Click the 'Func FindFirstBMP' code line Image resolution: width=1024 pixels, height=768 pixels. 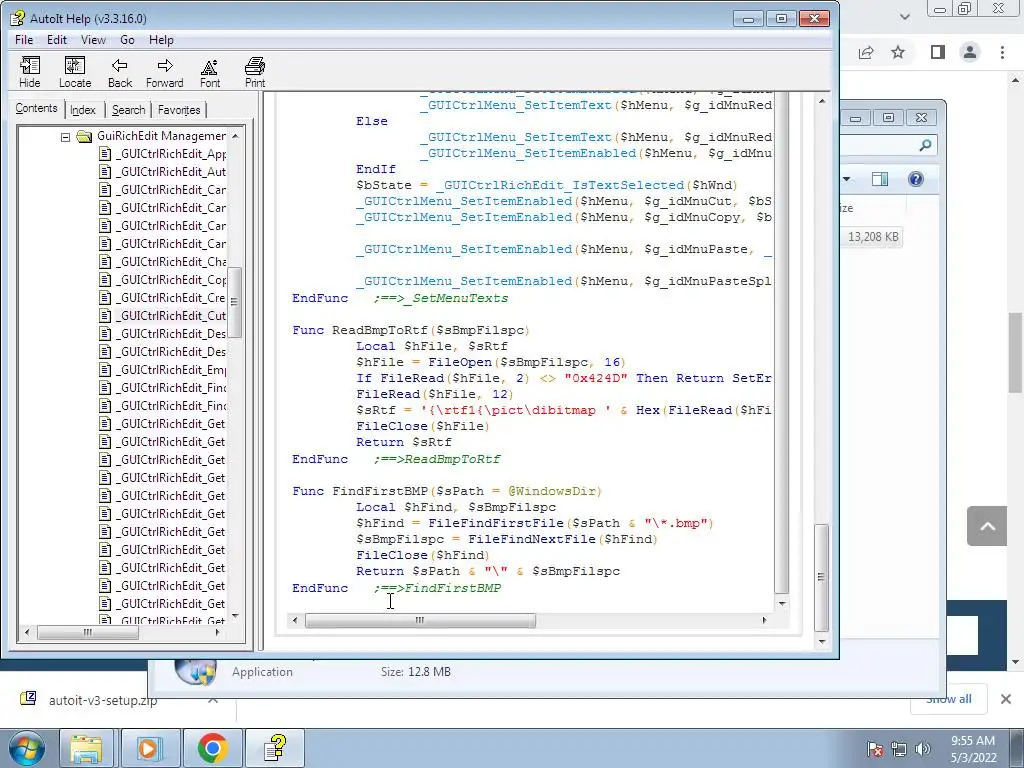[447, 490]
